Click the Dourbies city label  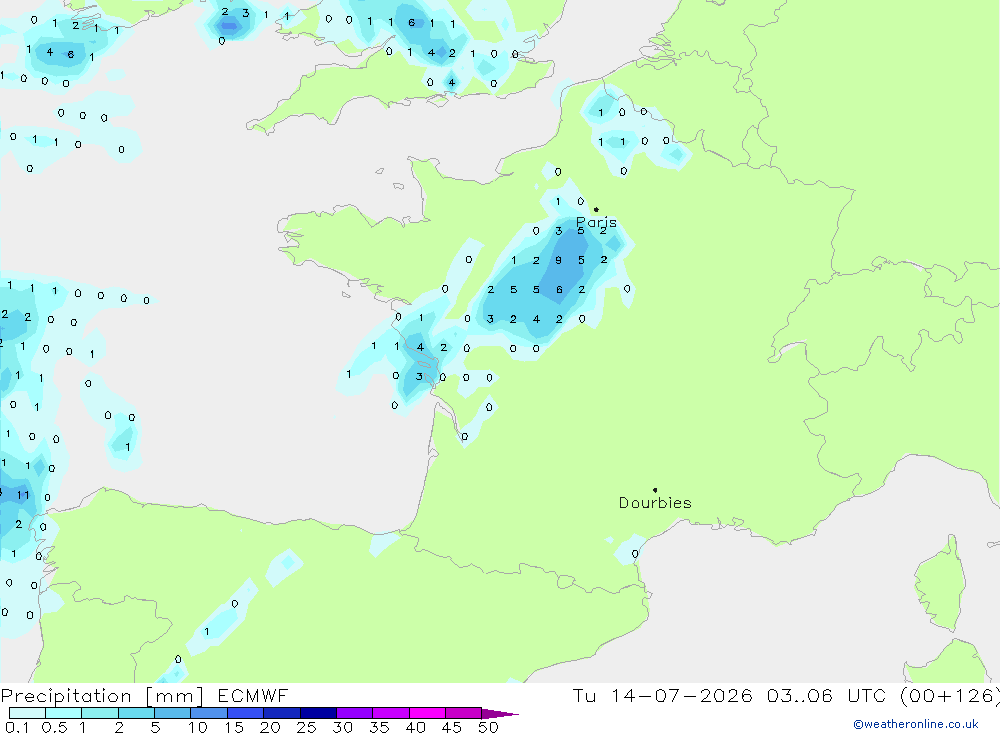click(x=655, y=503)
